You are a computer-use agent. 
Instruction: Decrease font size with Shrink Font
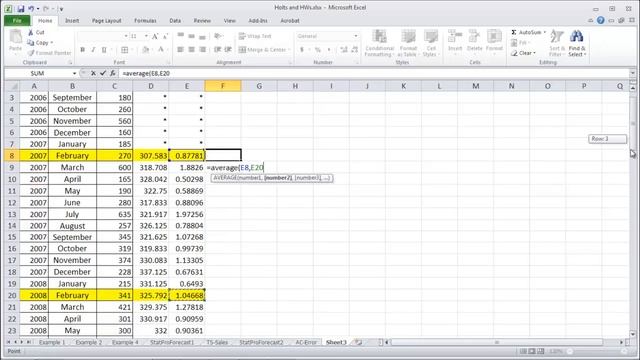point(165,36)
